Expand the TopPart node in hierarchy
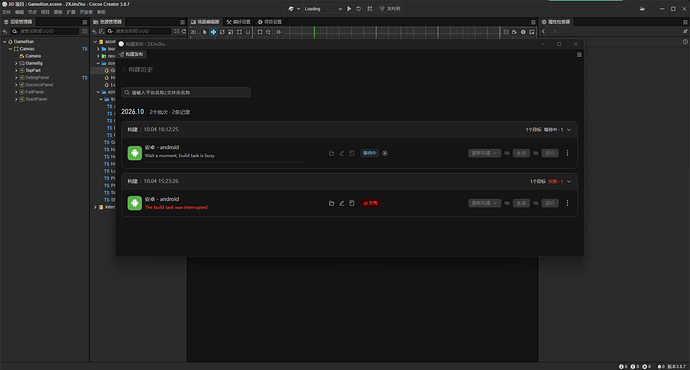690x370 pixels. pyautogui.click(x=16, y=70)
